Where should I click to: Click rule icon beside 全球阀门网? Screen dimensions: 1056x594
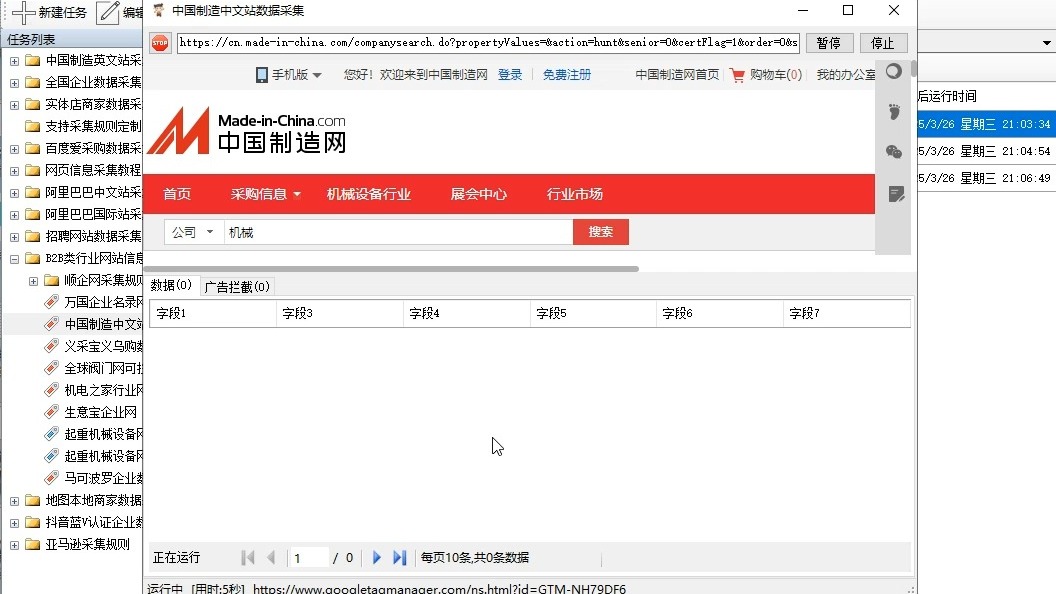tap(51, 368)
